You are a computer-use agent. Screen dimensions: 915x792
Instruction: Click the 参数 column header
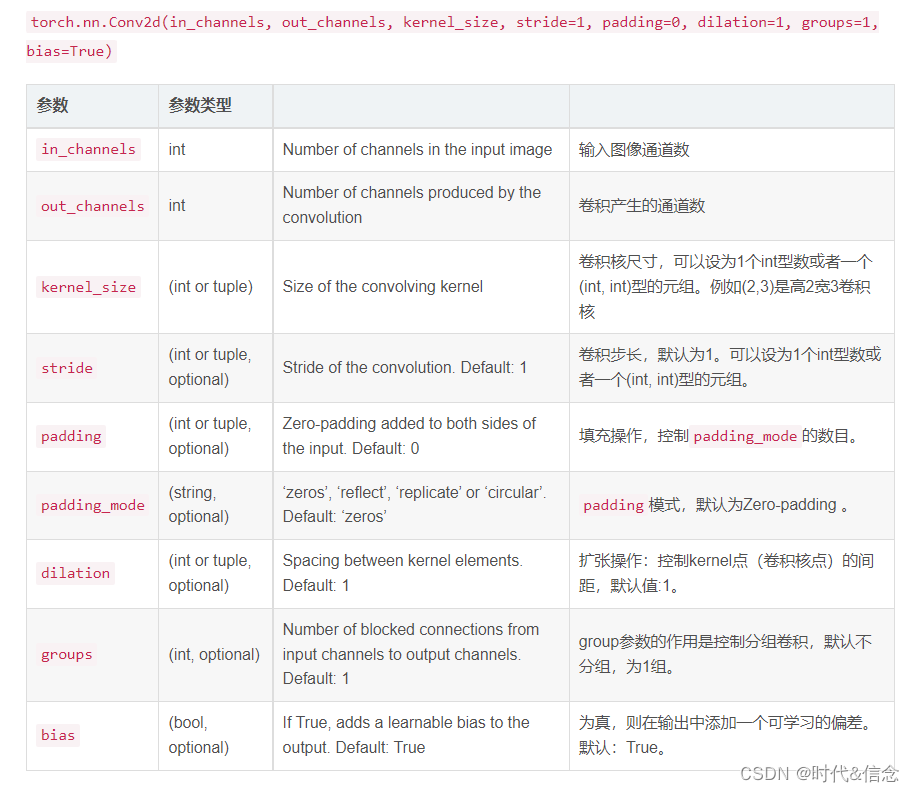[53, 106]
